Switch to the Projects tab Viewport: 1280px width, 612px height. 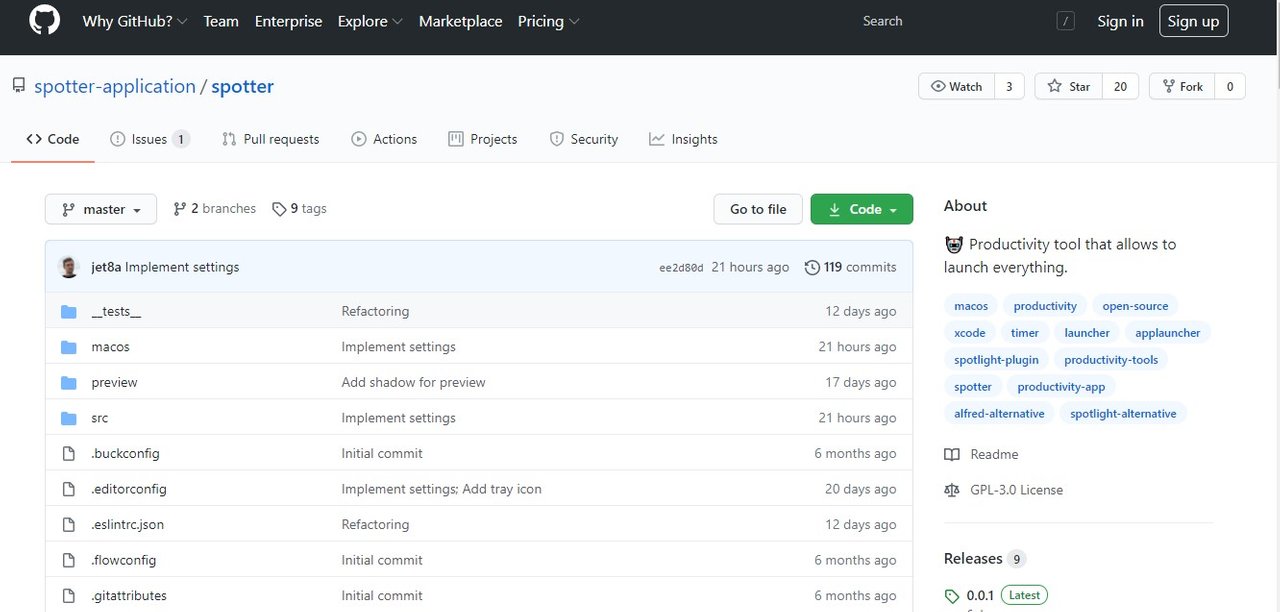483,139
